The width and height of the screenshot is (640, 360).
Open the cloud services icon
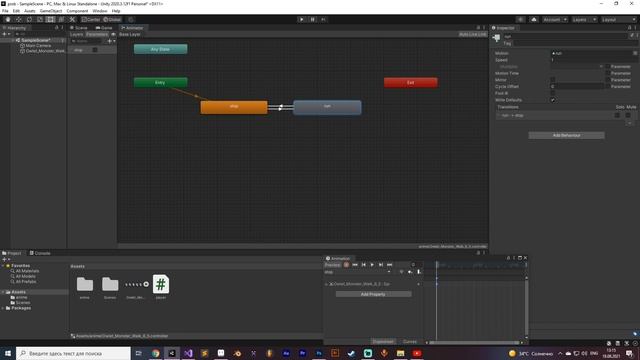[x=534, y=20]
